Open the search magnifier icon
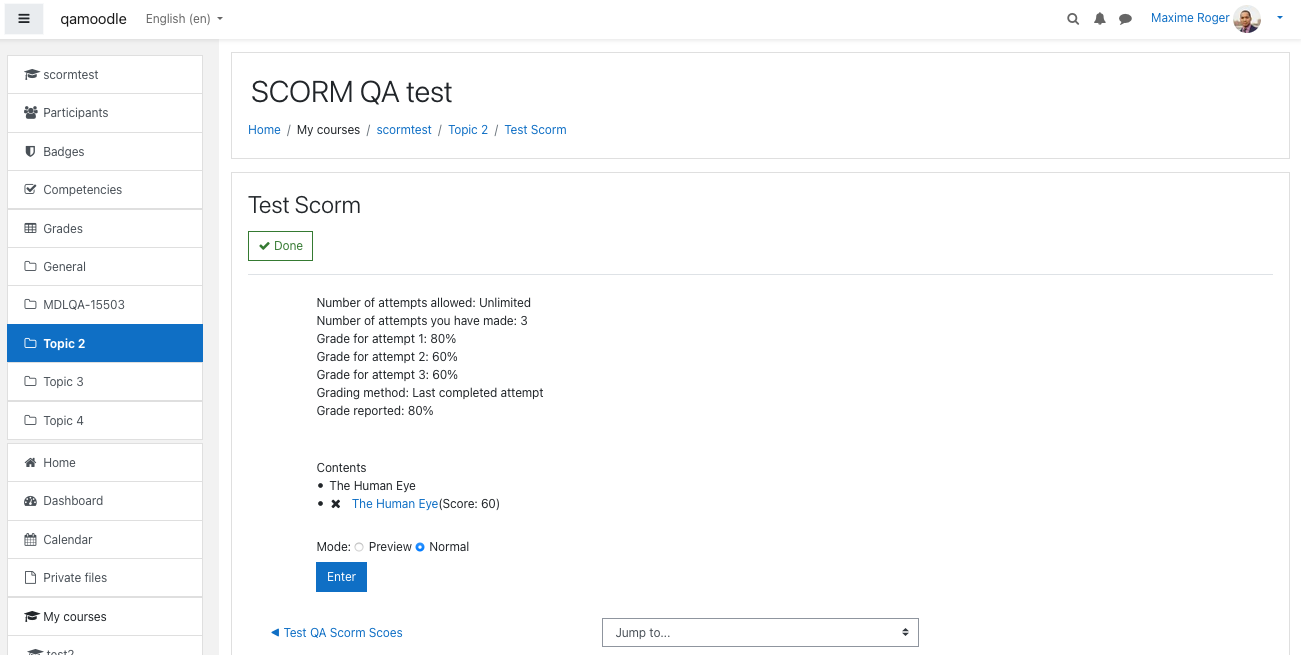1301x655 pixels. [x=1073, y=19]
